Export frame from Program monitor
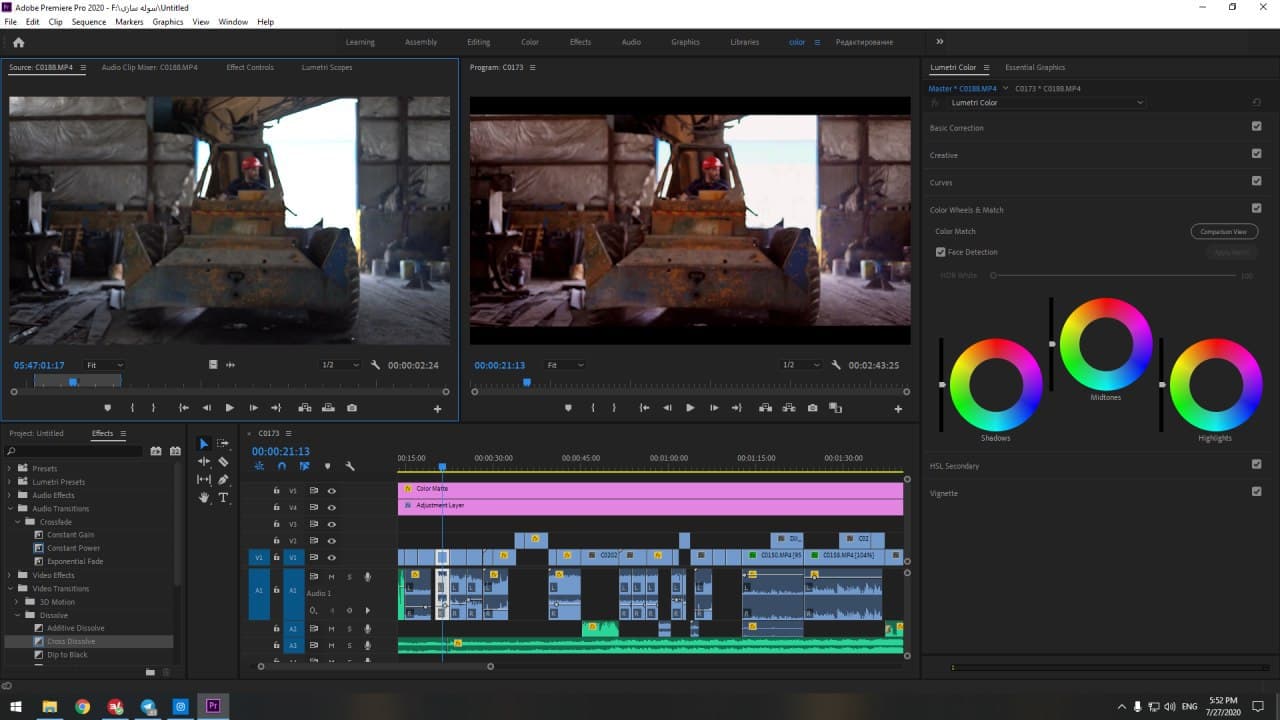Viewport: 1280px width, 720px height. [x=812, y=408]
